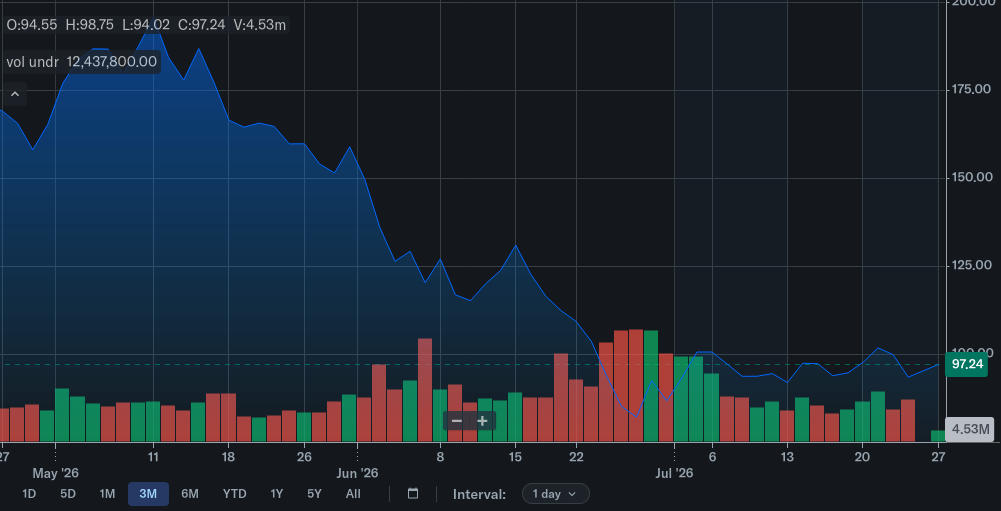Select the 1Y time range
The image size is (1001, 511).
pyautogui.click(x=276, y=494)
